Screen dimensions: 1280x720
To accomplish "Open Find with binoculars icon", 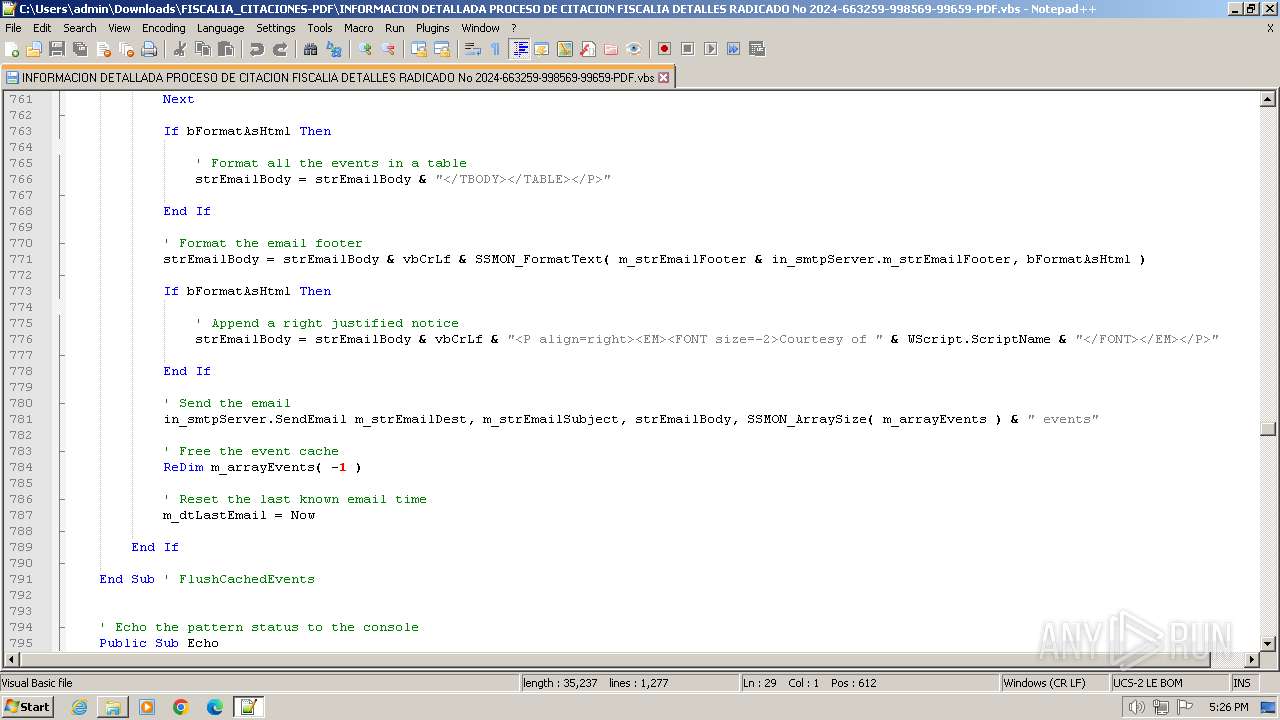I will 311,49.
